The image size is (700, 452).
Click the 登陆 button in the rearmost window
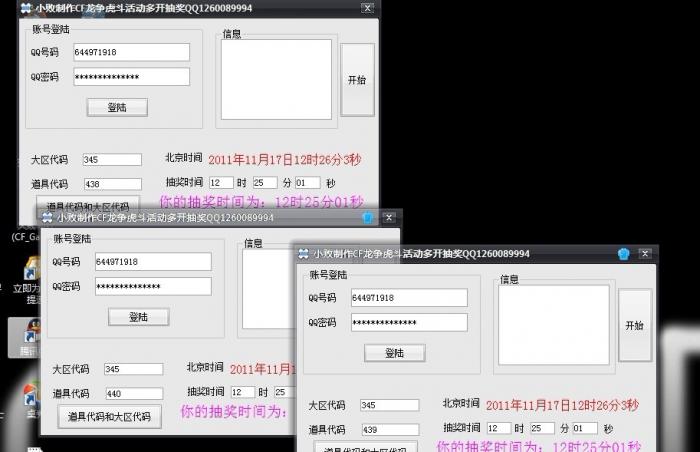(117, 107)
